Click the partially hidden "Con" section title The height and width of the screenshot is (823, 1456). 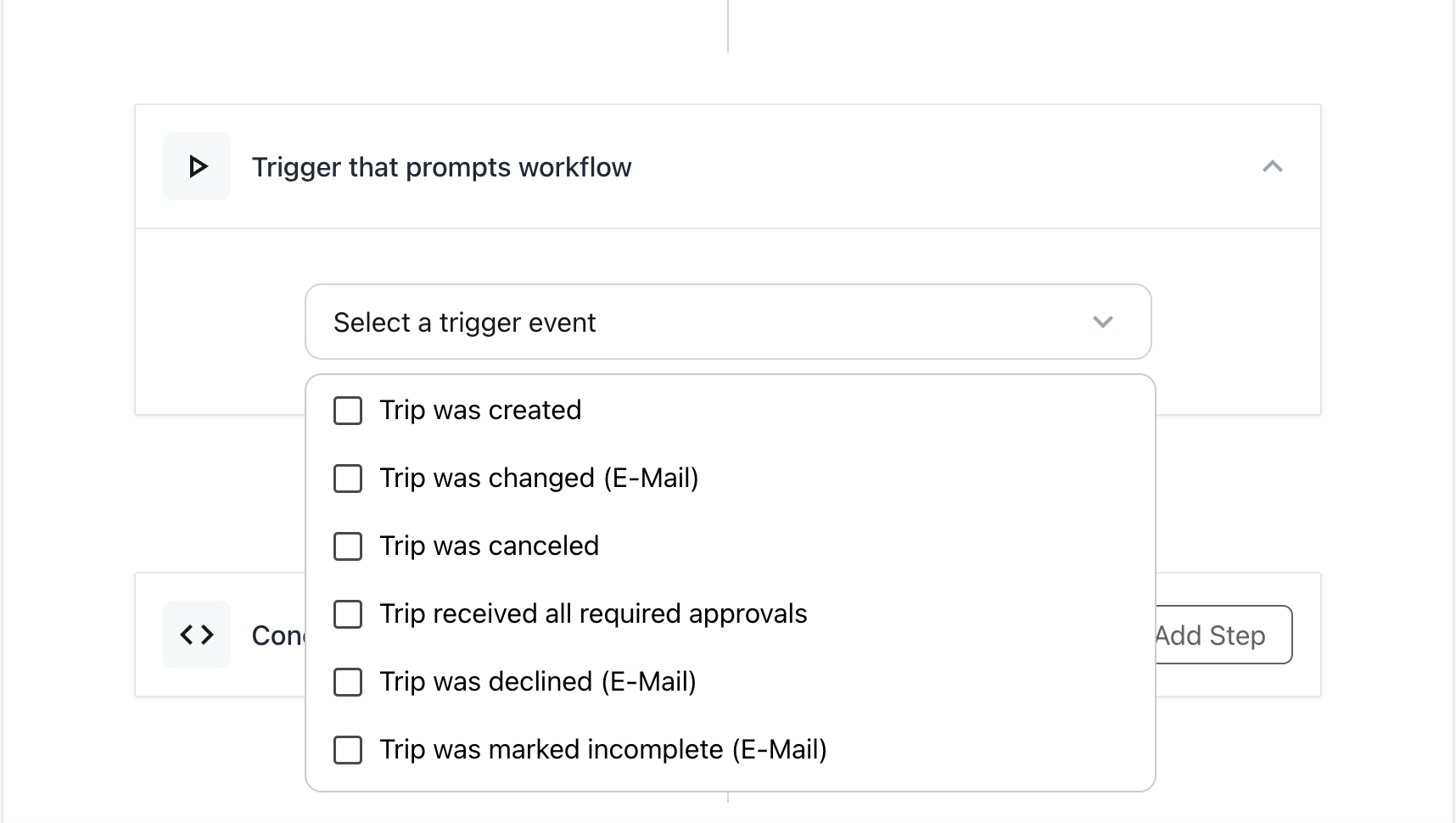click(x=277, y=635)
